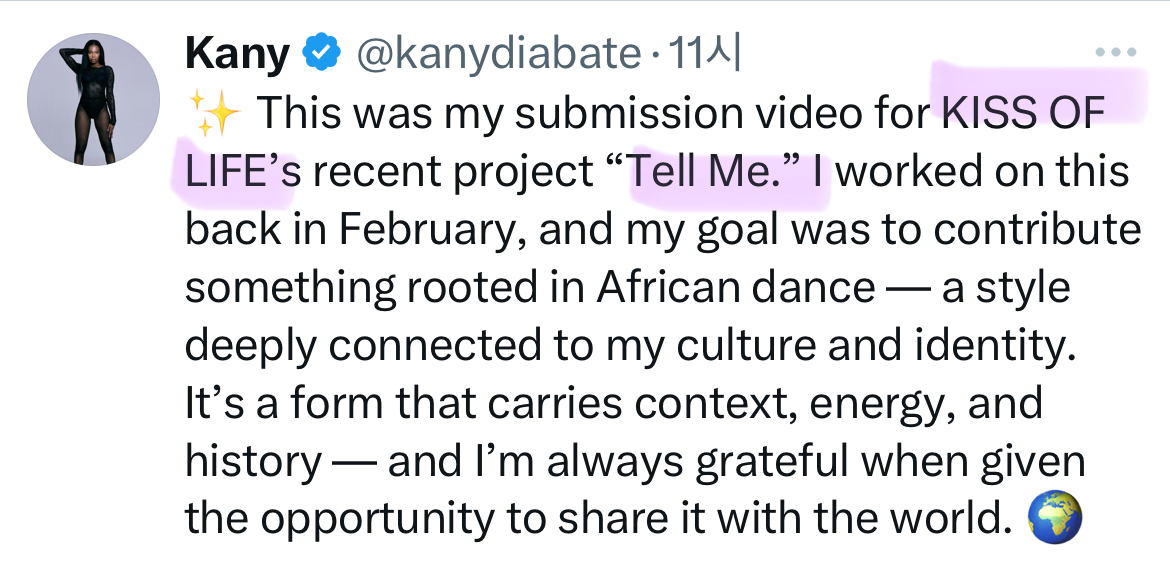Click the sparkles emoji starting the tweet
The height and width of the screenshot is (585, 1170).
tap(213, 115)
